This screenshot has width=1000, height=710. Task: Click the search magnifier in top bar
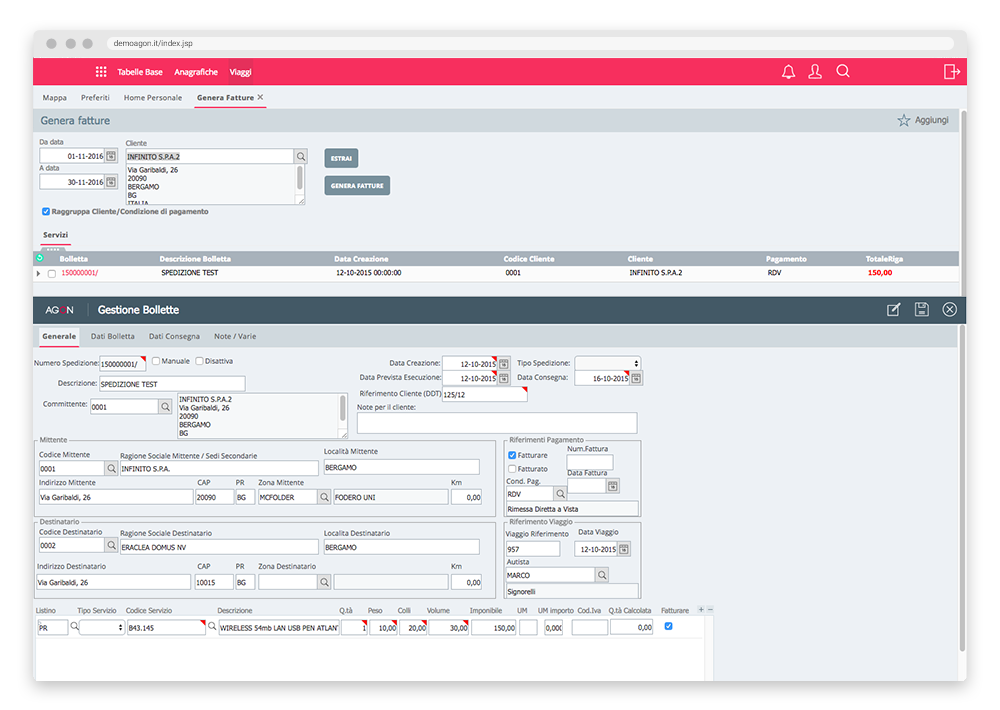(843, 71)
